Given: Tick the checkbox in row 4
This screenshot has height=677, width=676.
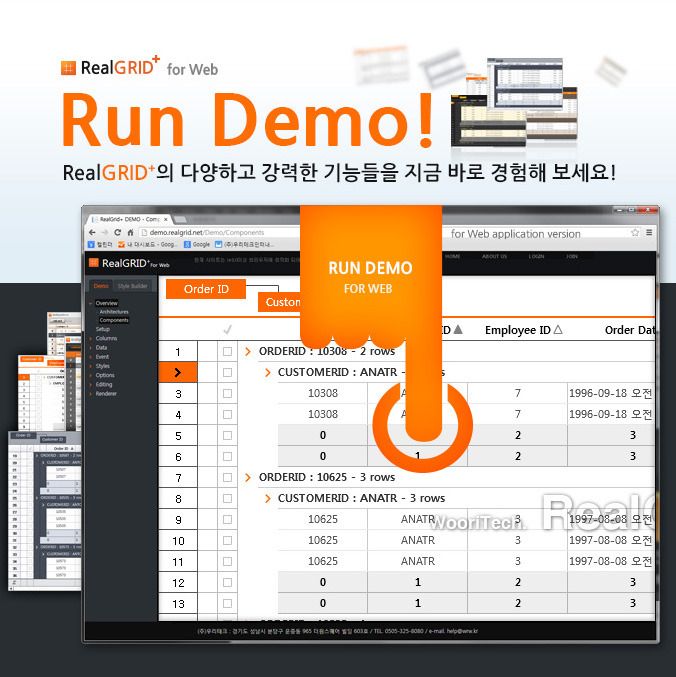Looking at the screenshot, I should [x=227, y=414].
